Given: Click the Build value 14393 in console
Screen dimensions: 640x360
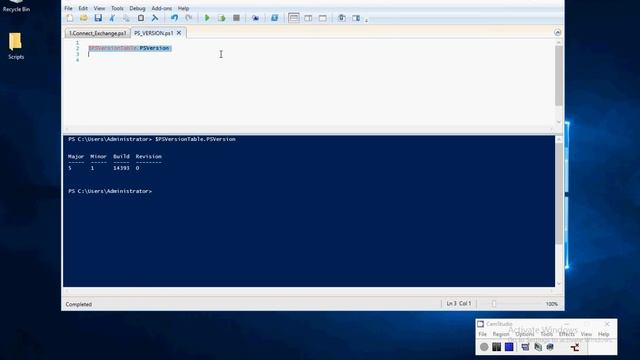Looking at the screenshot, I should (x=121, y=168).
